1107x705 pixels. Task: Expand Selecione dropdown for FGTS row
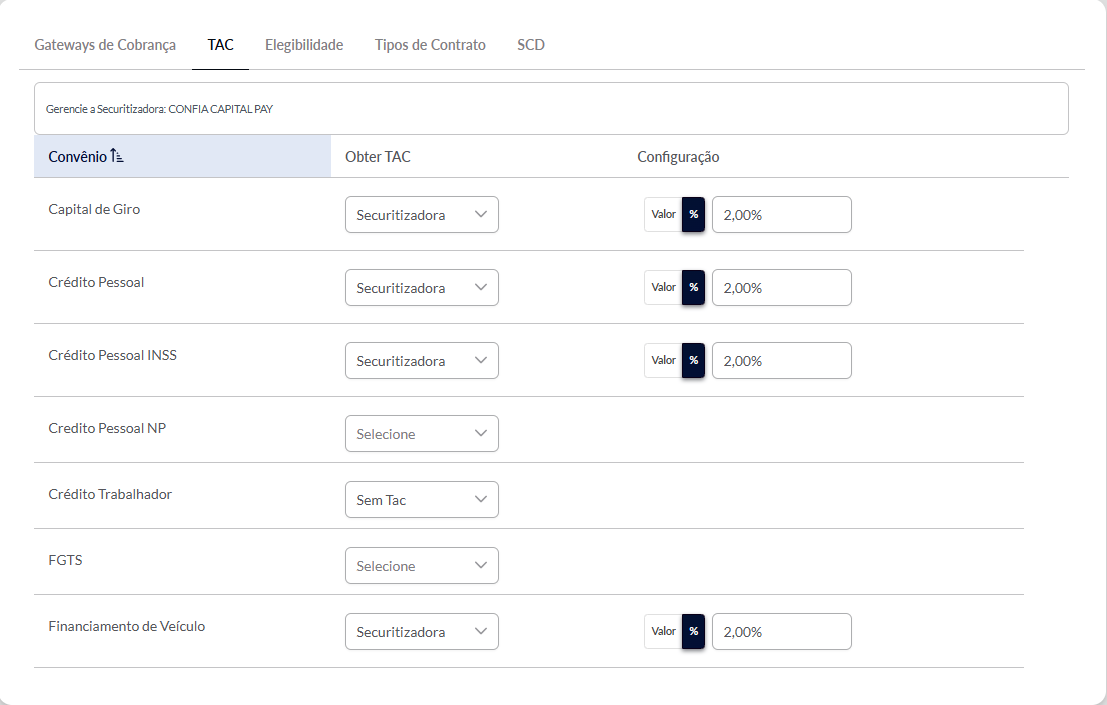pyautogui.click(x=421, y=566)
